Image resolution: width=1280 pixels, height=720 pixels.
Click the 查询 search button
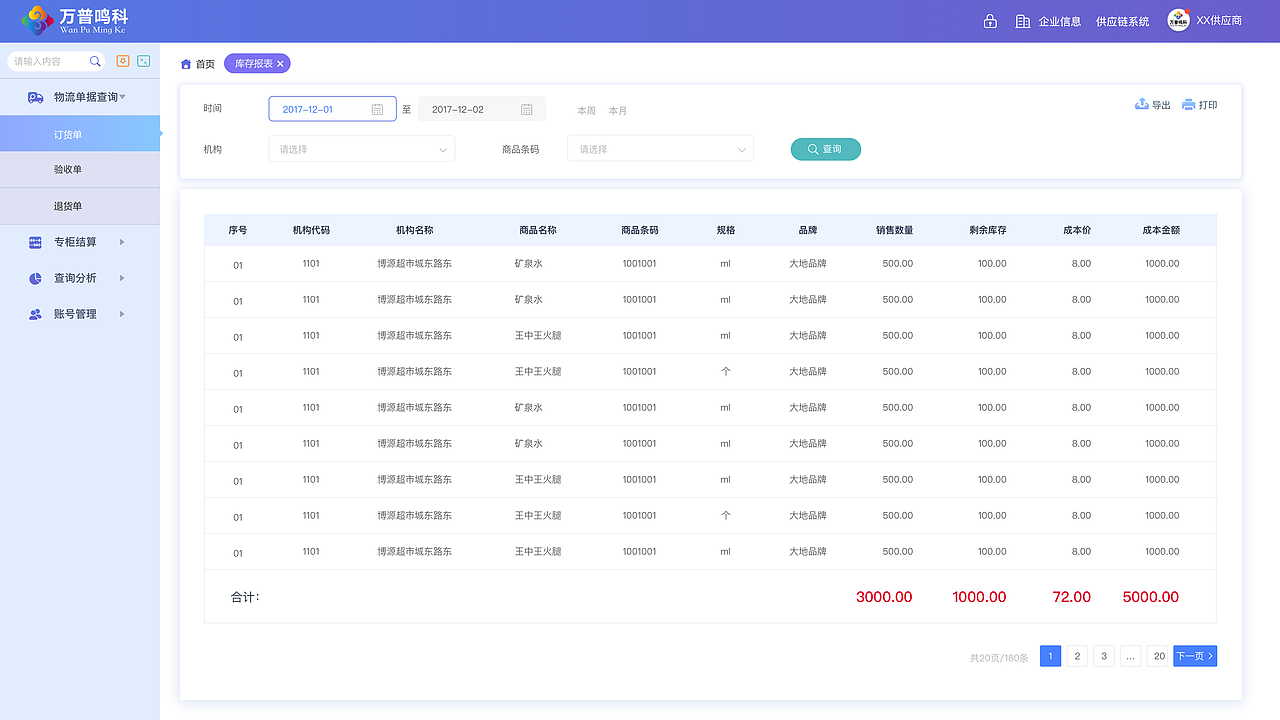coord(826,149)
